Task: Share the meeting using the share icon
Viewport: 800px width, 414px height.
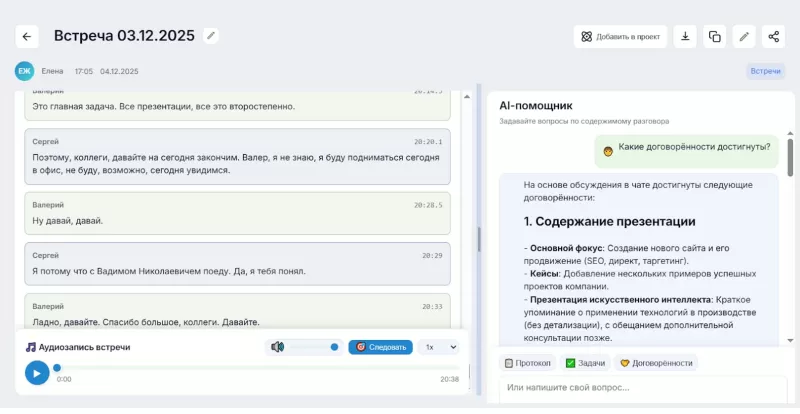Action: (x=773, y=37)
